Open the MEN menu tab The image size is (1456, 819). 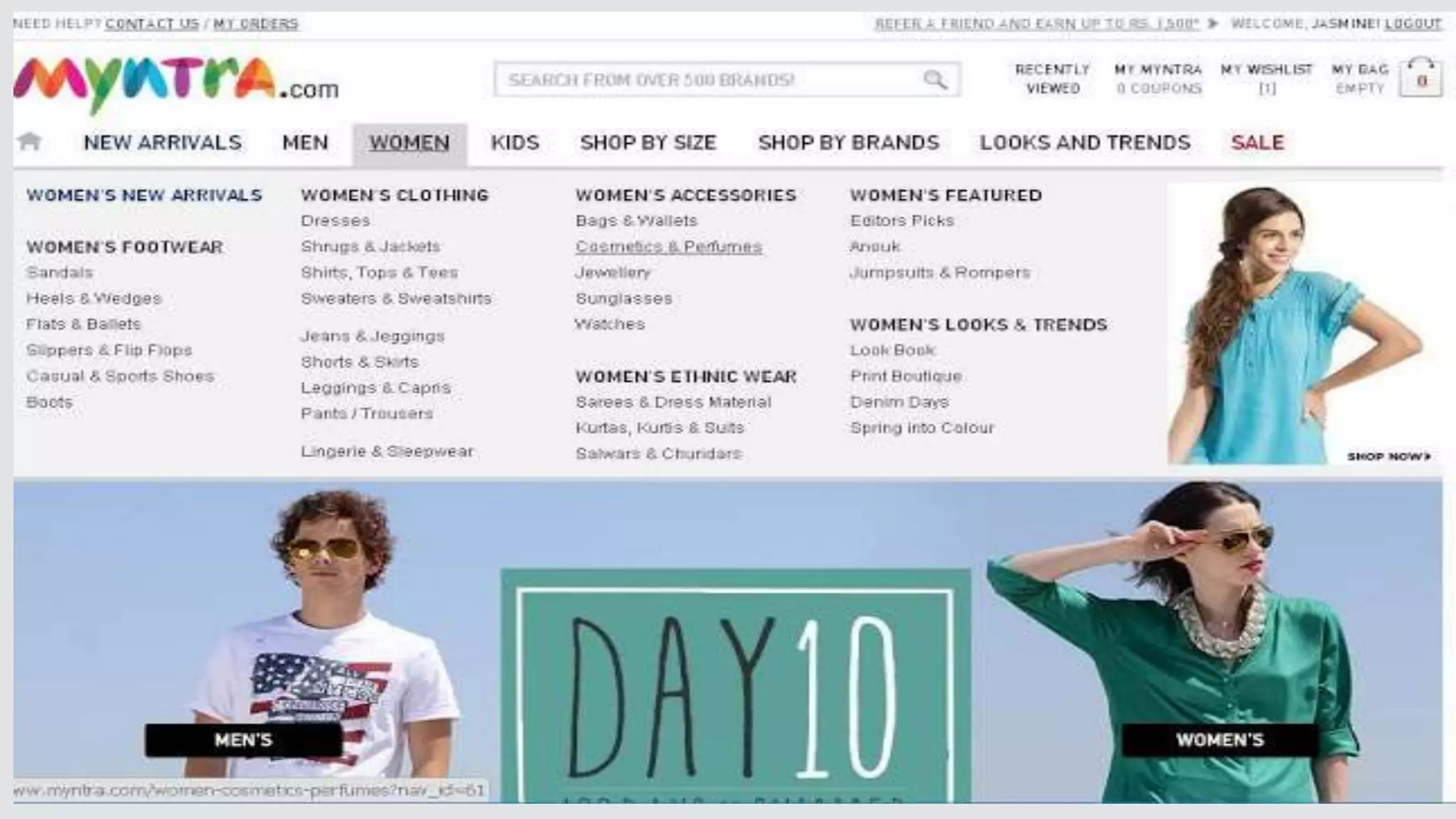(305, 143)
